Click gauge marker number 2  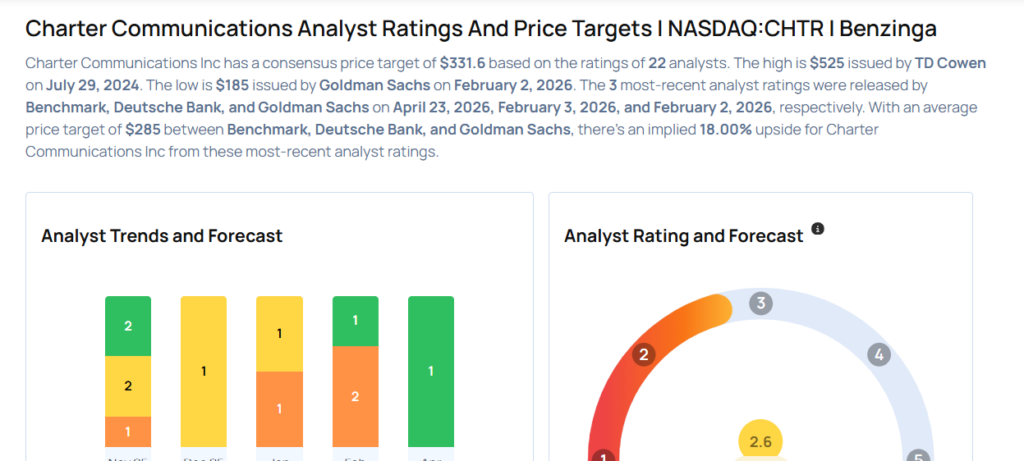pyautogui.click(x=645, y=355)
